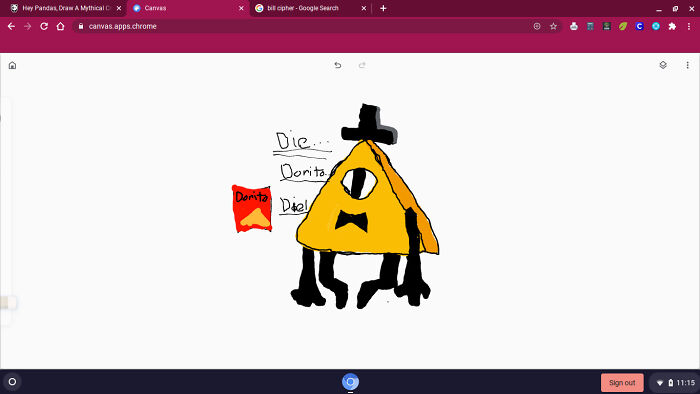Screen dimensions: 700x394
Task: Go to Canvas home gallery
Action: [12, 66]
